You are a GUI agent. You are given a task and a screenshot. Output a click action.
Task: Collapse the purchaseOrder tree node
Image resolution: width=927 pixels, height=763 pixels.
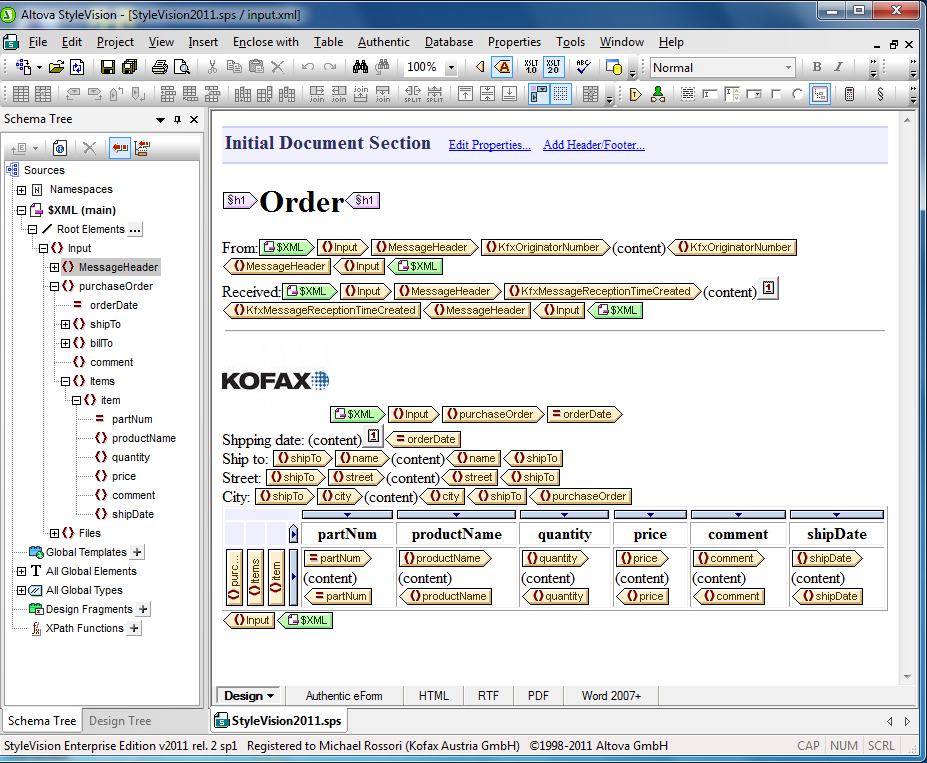click(x=55, y=286)
